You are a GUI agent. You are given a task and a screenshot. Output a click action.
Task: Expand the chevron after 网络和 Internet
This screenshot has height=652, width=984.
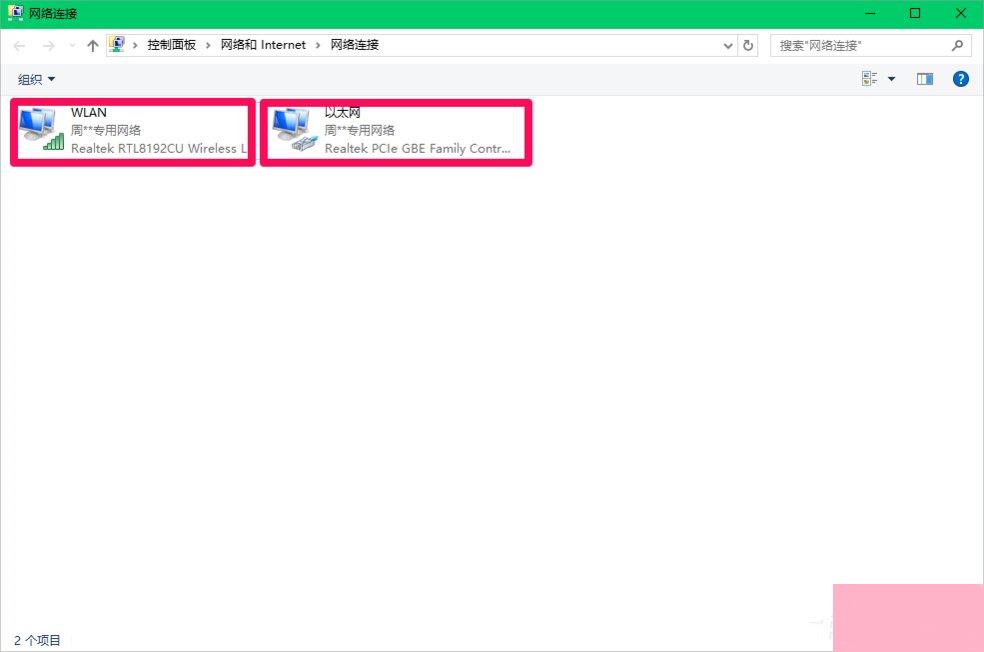click(x=318, y=45)
